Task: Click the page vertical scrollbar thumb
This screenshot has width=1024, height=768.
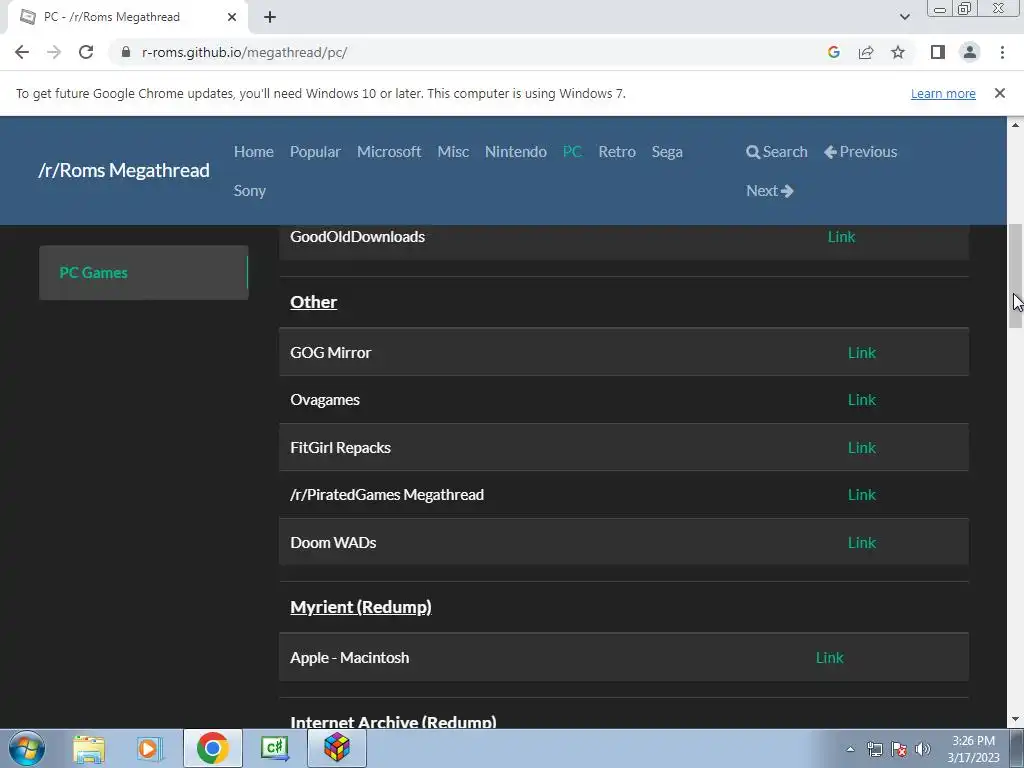Action: pyautogui.click(x=1016, y=276)
